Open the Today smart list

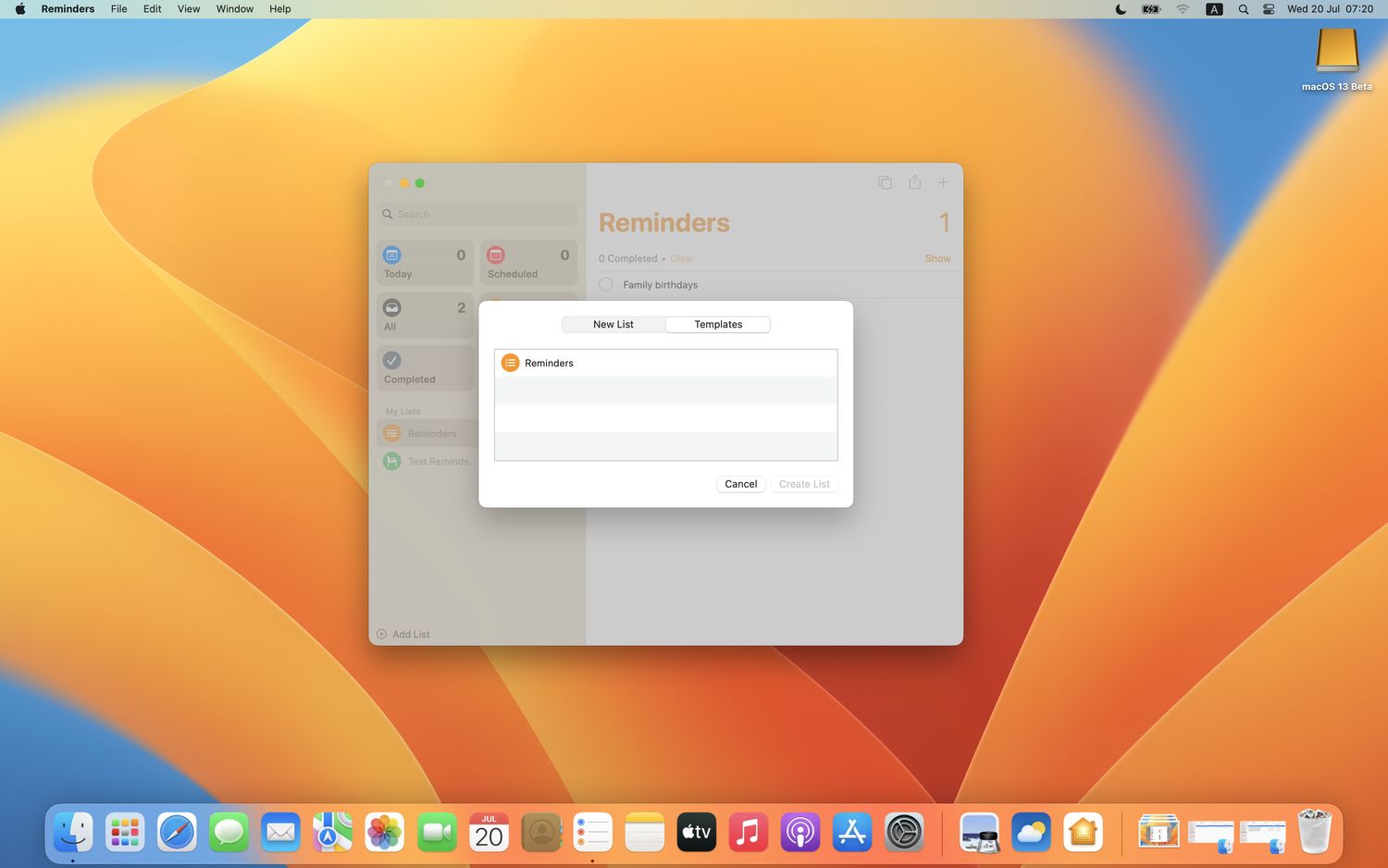425,263
